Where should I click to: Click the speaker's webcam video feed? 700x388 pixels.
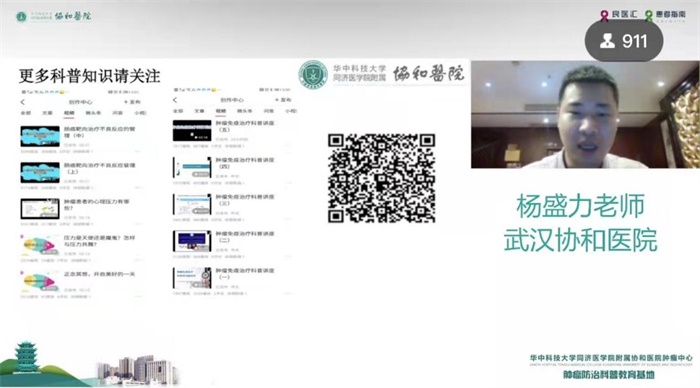(x=585, y=115)
